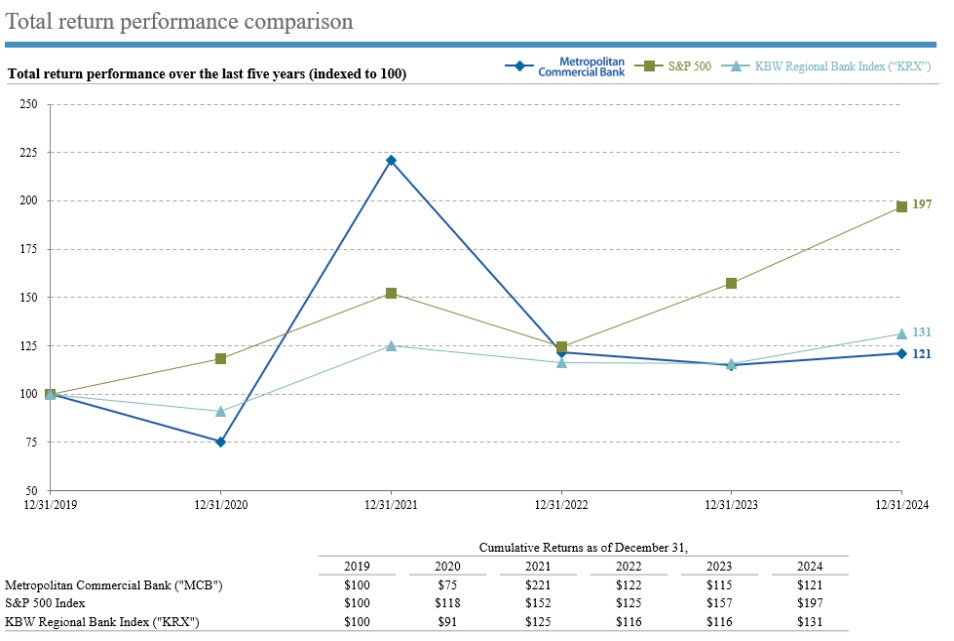Click the 2024 column header in the table
The image size is (954, 641).
(810, 566)
